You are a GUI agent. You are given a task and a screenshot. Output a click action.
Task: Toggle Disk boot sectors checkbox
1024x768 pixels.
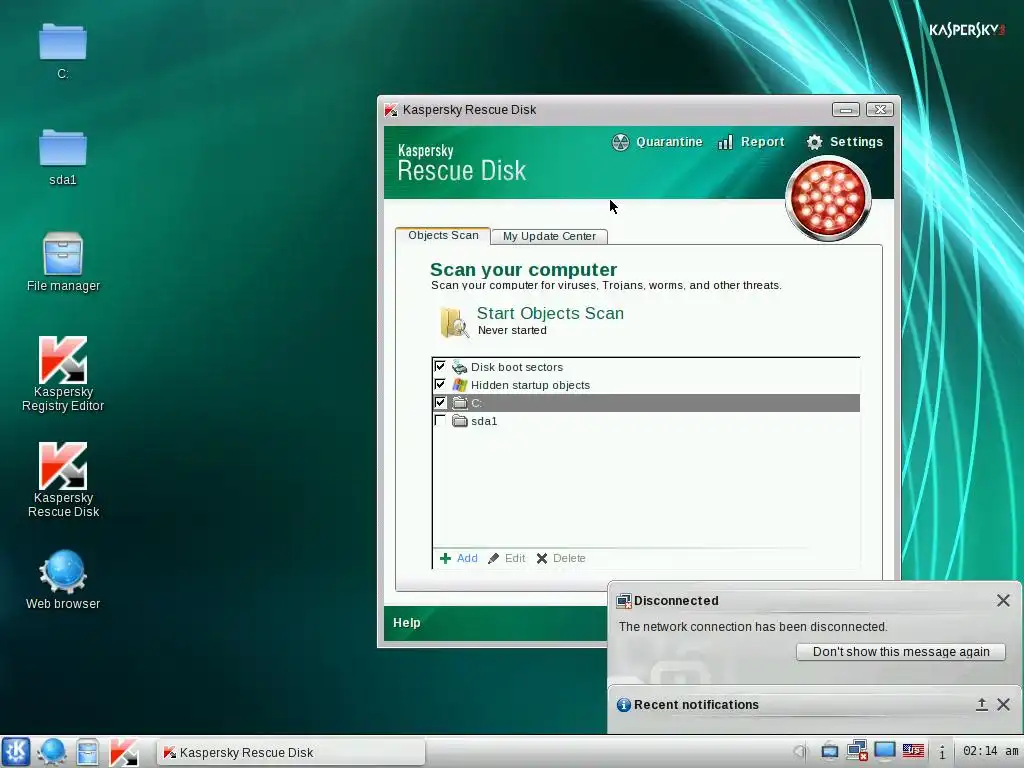[x=440, y=366]
